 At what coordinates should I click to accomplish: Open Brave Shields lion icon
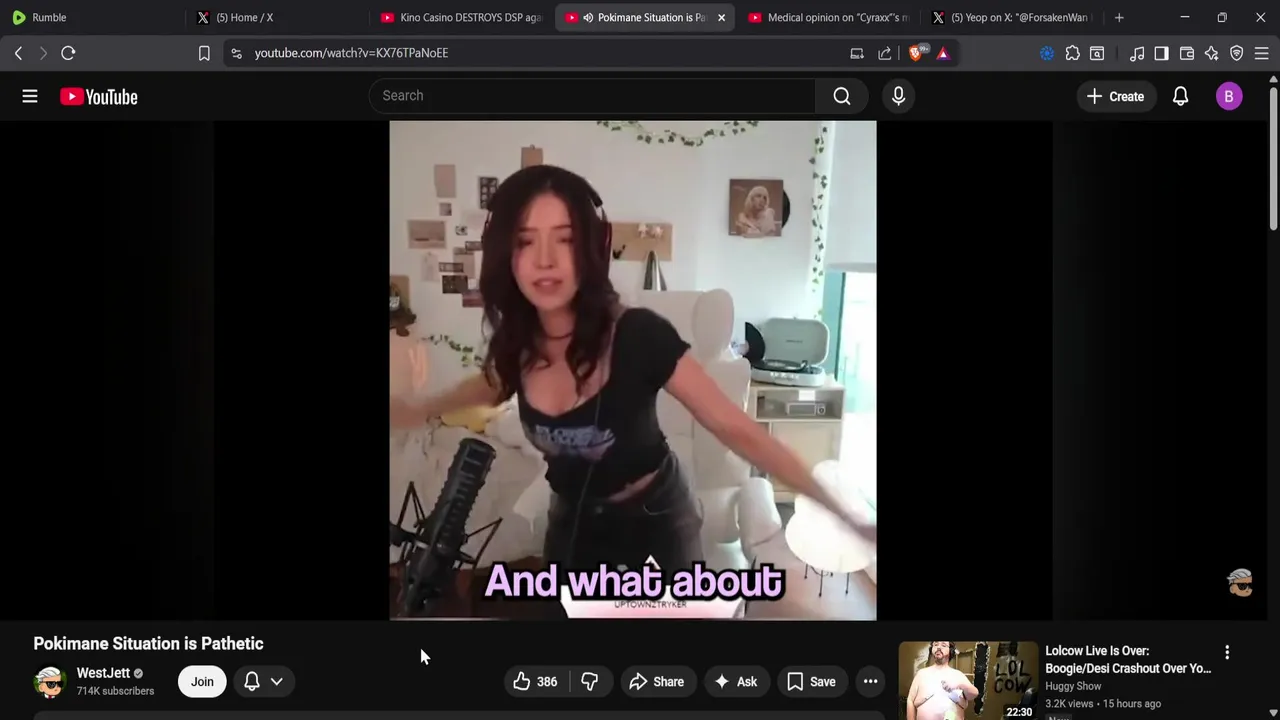click(x=917, y=53)
